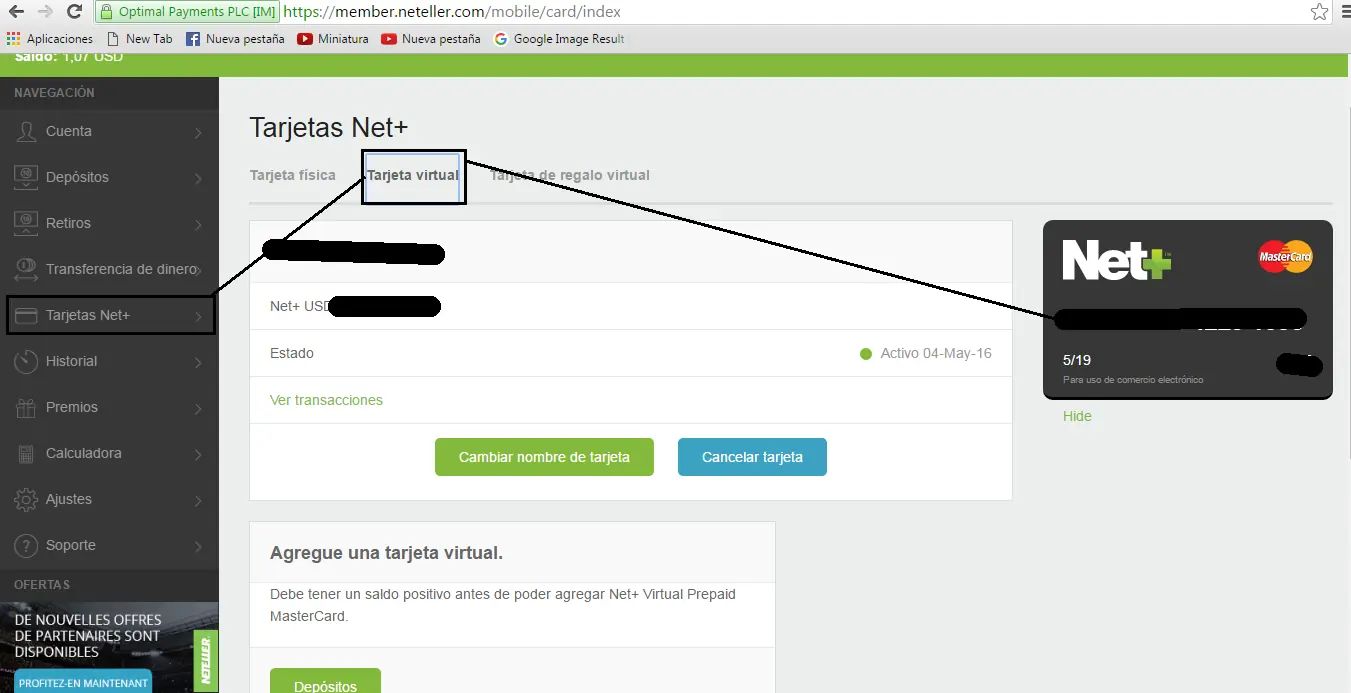Click the Net+ virtual card image
Image resolution: width=1351 pixels, height=693 pixels.
(x=1187, y=310)
